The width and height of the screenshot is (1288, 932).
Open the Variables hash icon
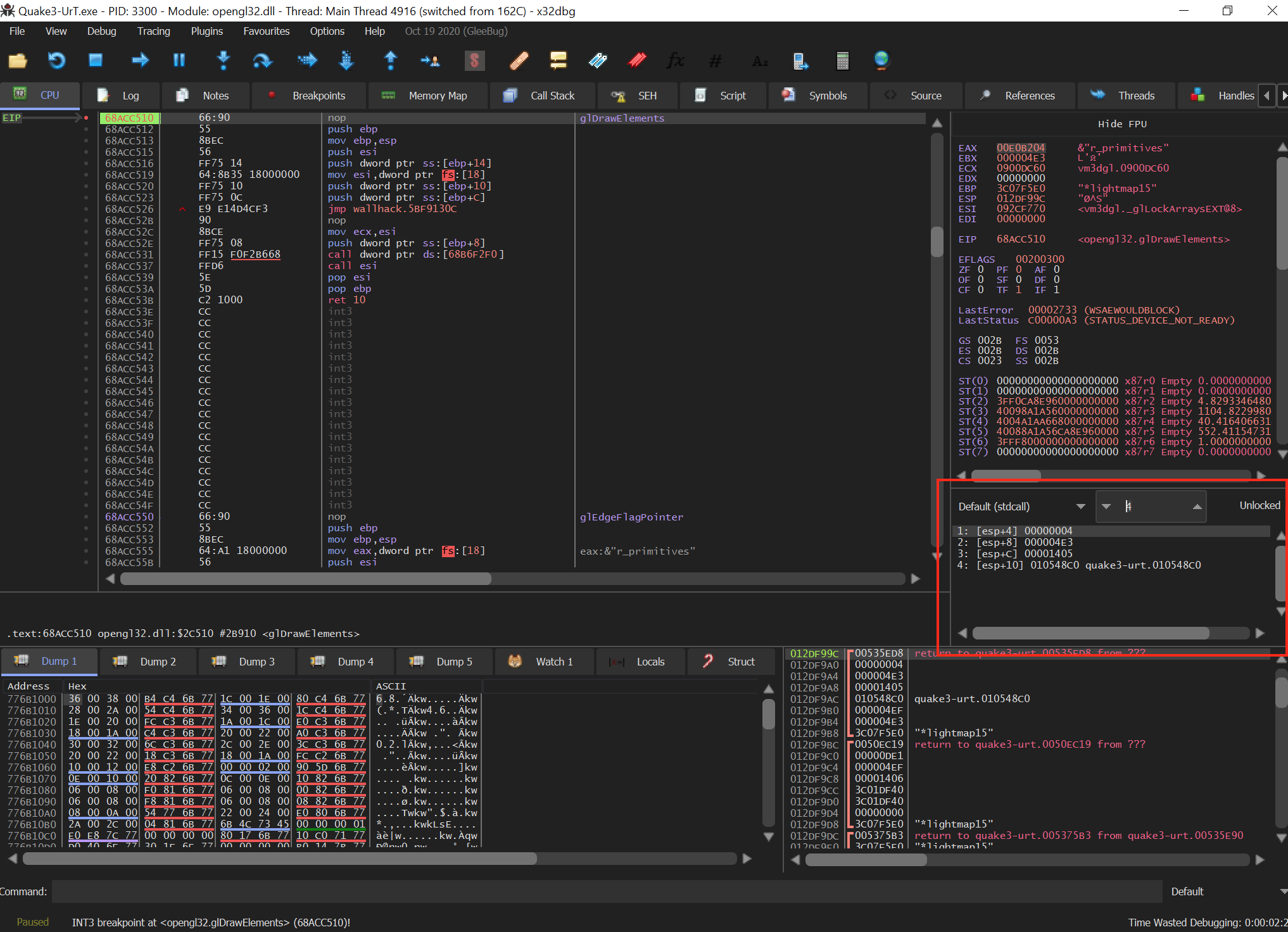click(x=715, y=61)
